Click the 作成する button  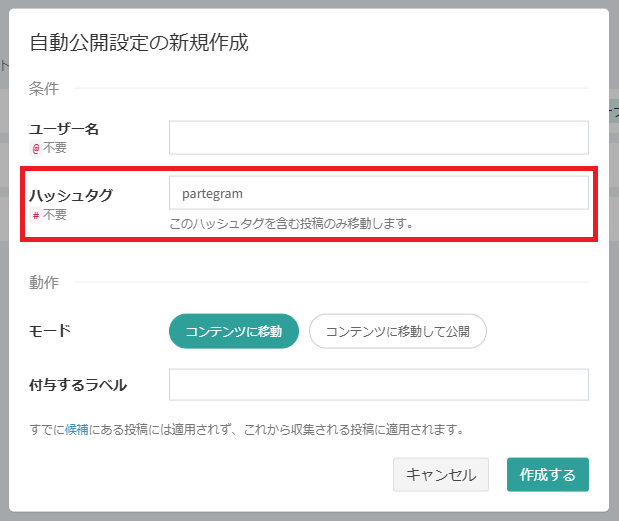547,475
